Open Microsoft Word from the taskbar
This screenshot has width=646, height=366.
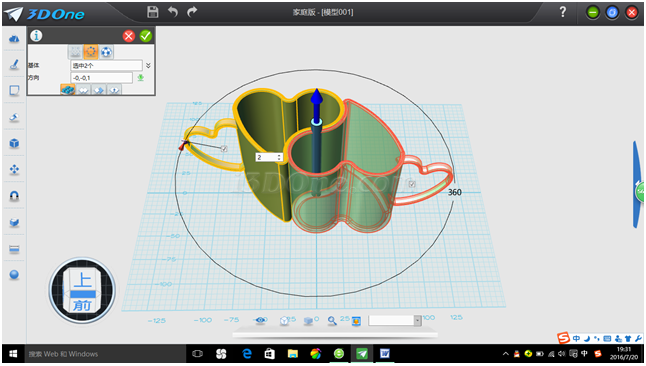(385, 354)
